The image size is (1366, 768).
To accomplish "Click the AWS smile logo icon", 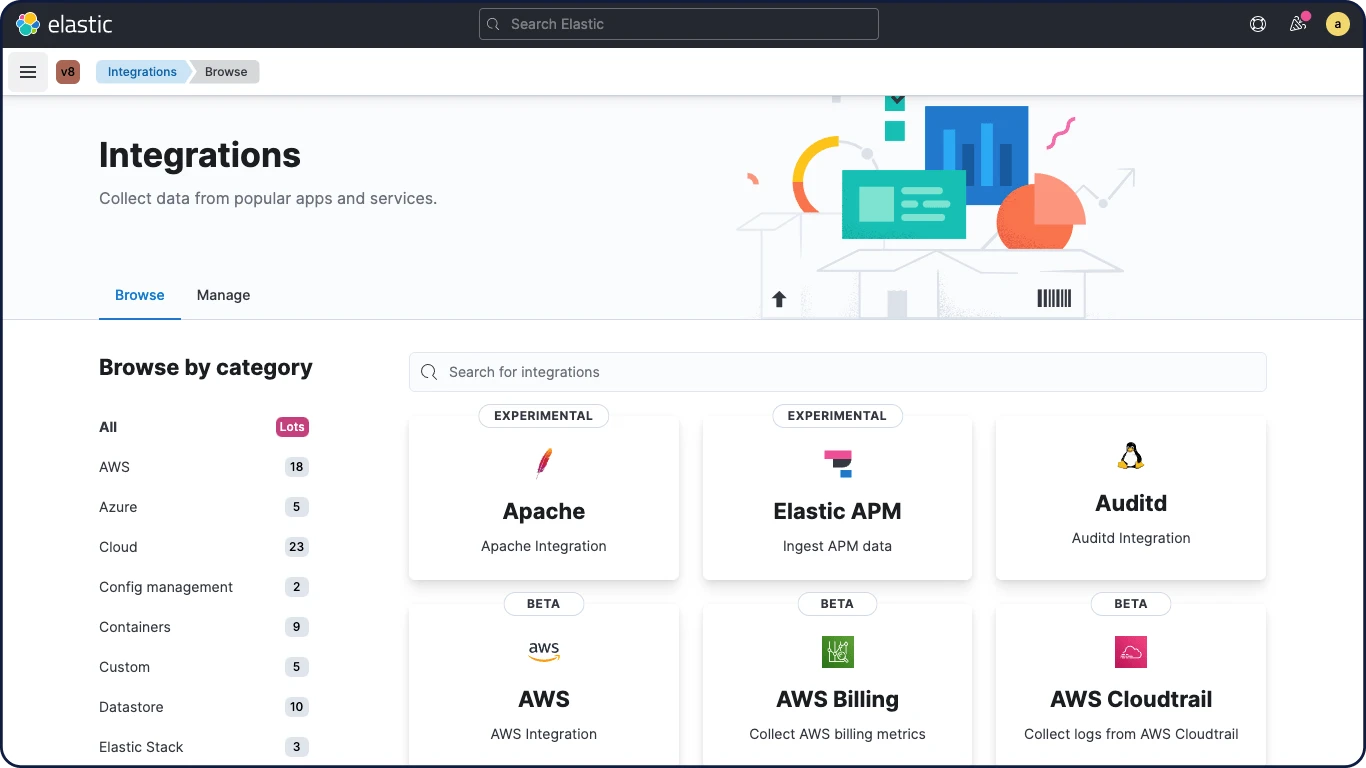I will 543,651.
